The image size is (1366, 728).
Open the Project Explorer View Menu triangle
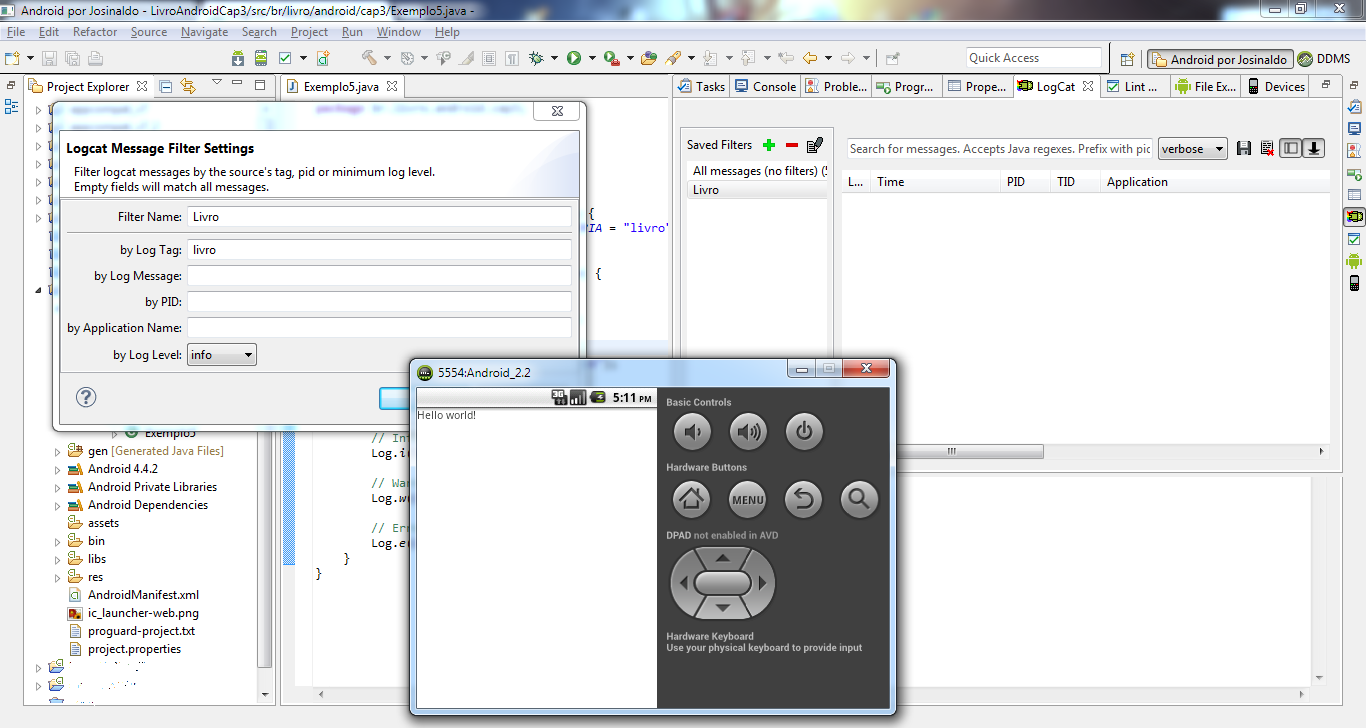(216, 84)
